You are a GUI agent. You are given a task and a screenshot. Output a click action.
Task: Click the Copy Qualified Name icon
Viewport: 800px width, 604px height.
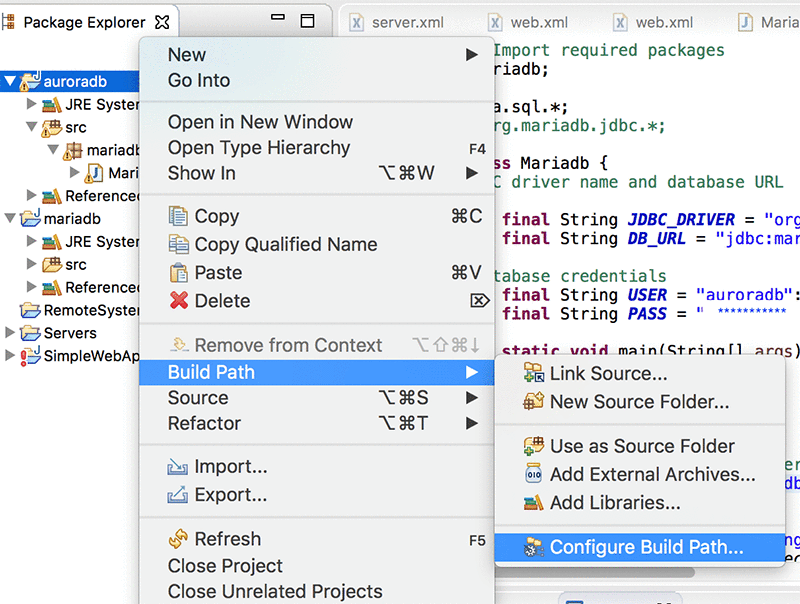pos(178,244)
